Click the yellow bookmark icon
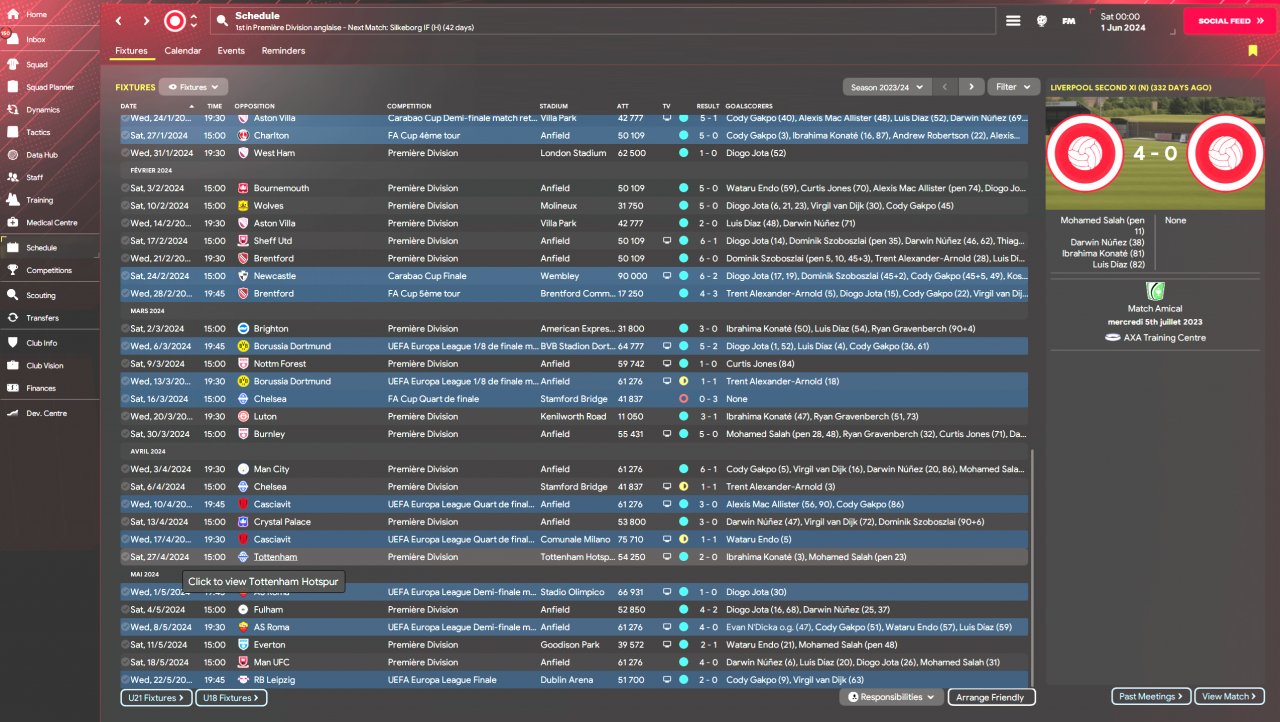Viewport: 1280px width, 722px height. (1253, 51)
